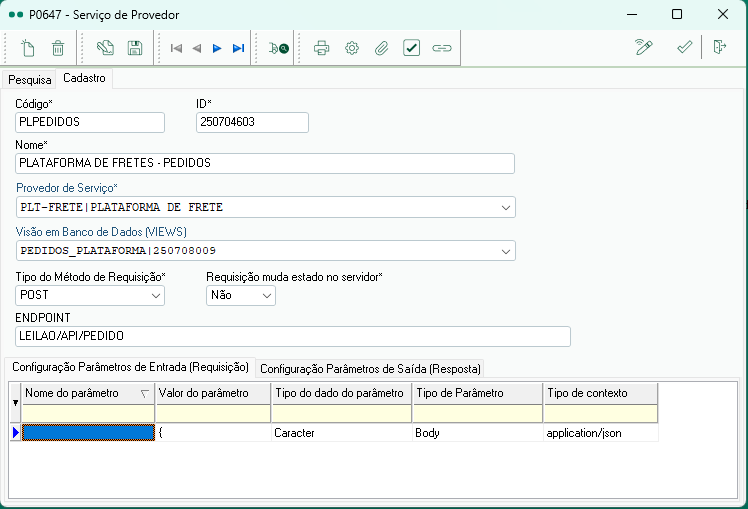Image resolution: width=748 pixels, height=509 pixels.
Task: Click the row indicator arrow in grid
Action: (x=15, y=433)
